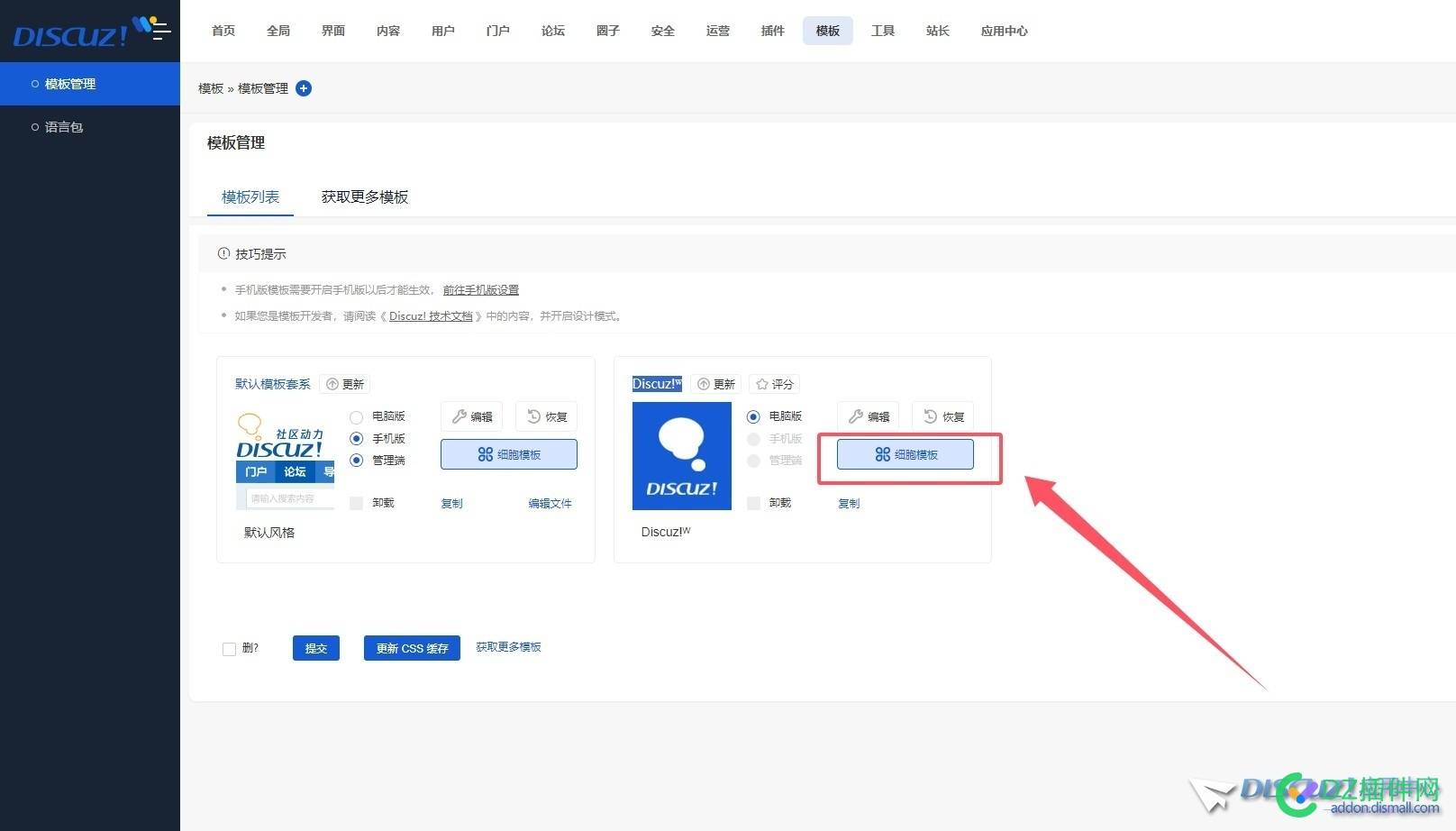This screenshot has height=831, width=1456.
Task: Open 插件 in top navigation
Action: click(x=773, y=31)
